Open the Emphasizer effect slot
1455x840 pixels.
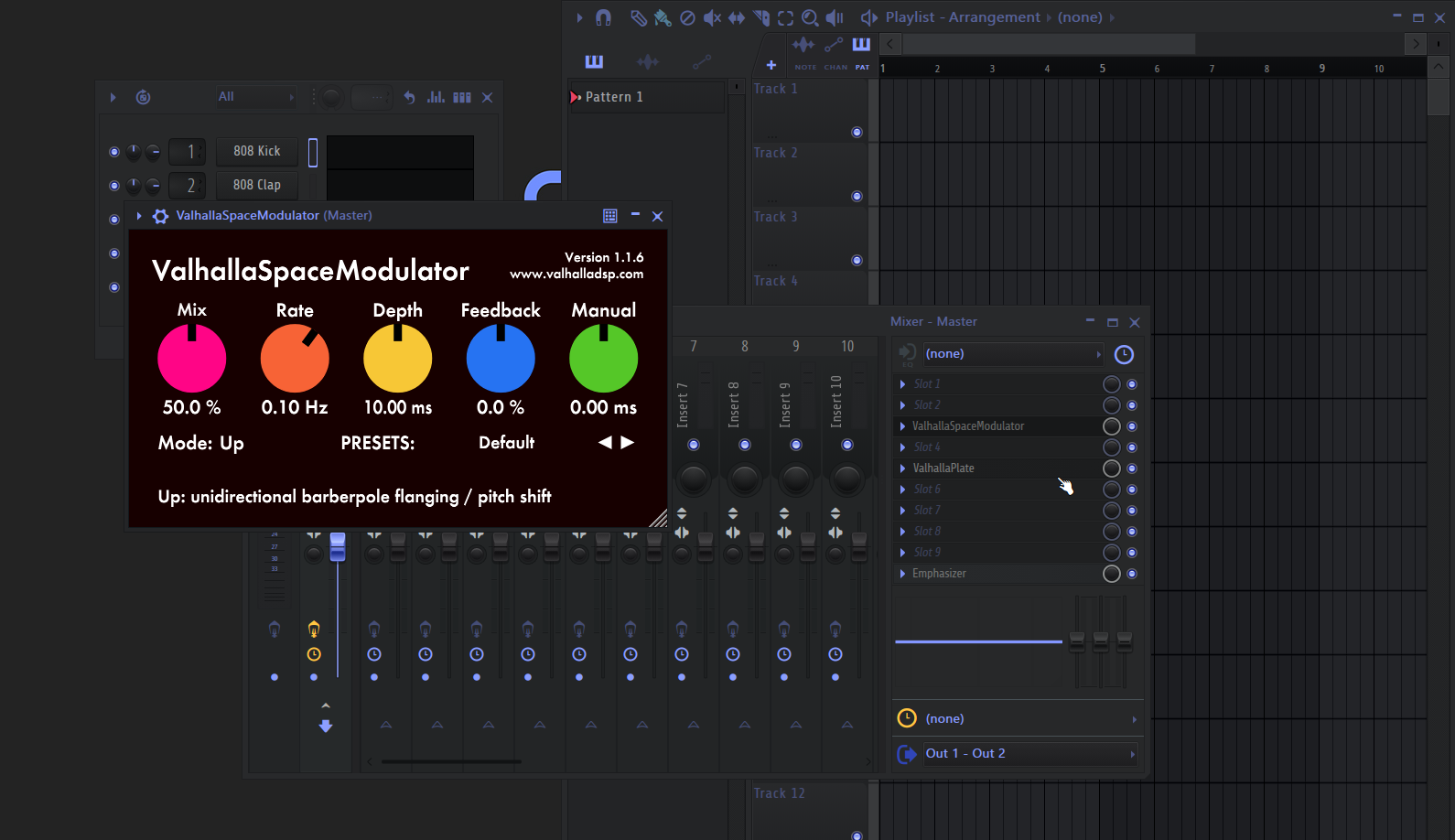click(x=997, y=574)
